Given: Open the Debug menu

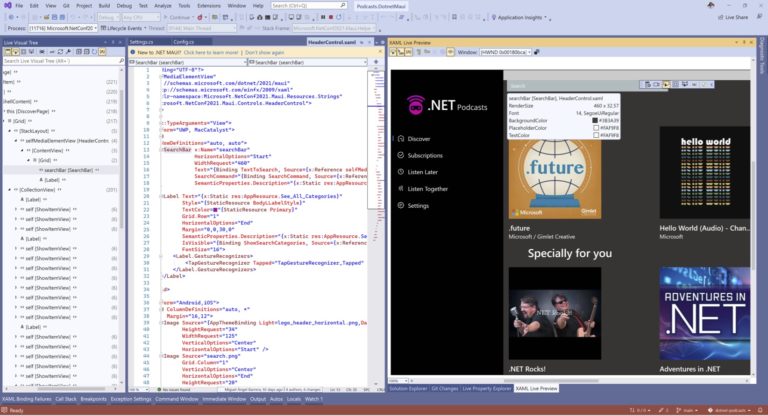Looking at the screenshot, I should (124, 6).
